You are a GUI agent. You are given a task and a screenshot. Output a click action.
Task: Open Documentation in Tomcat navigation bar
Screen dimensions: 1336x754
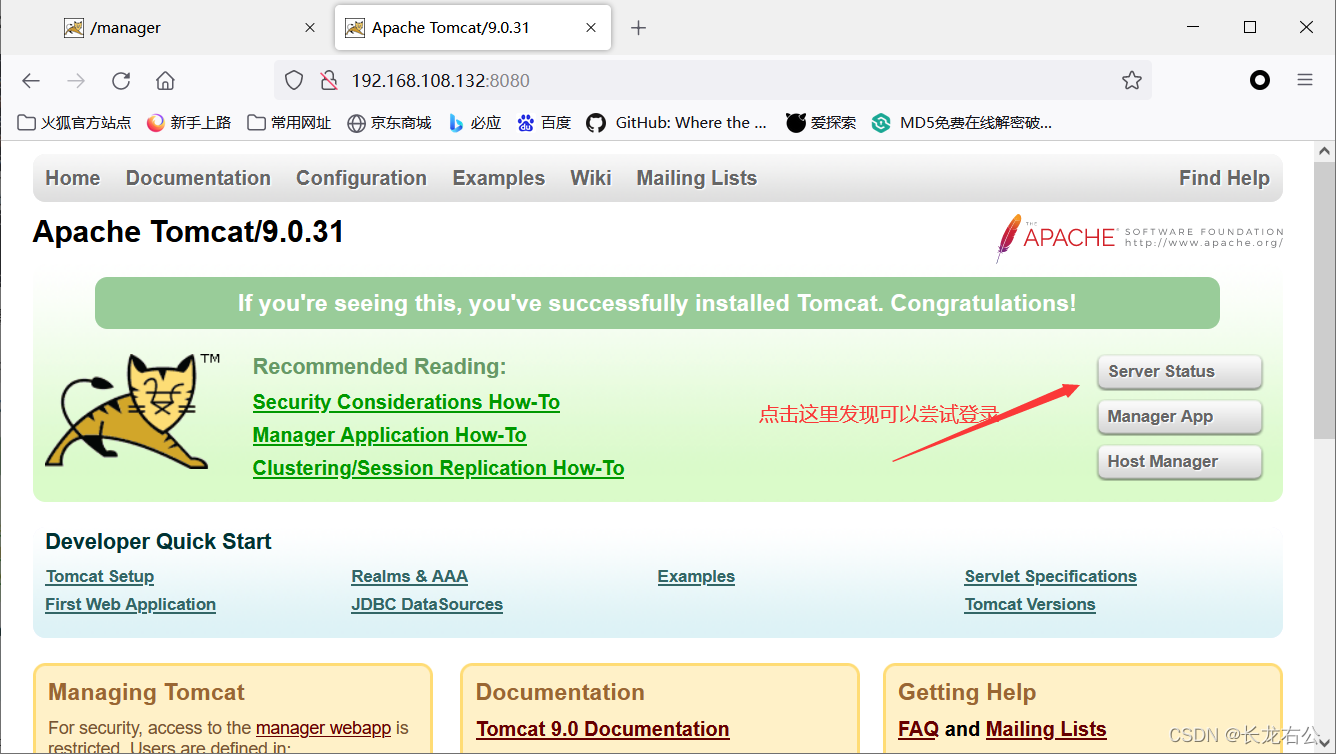(x=198, y=178)
